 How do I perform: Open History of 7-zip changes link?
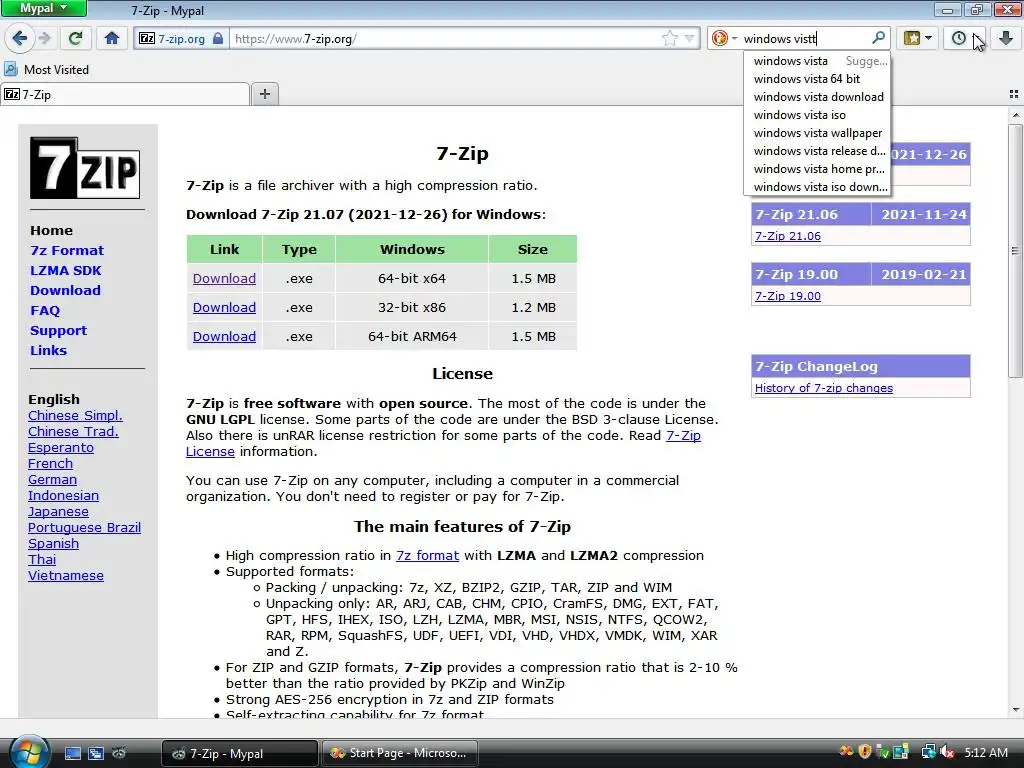click(x=824, y=388)
